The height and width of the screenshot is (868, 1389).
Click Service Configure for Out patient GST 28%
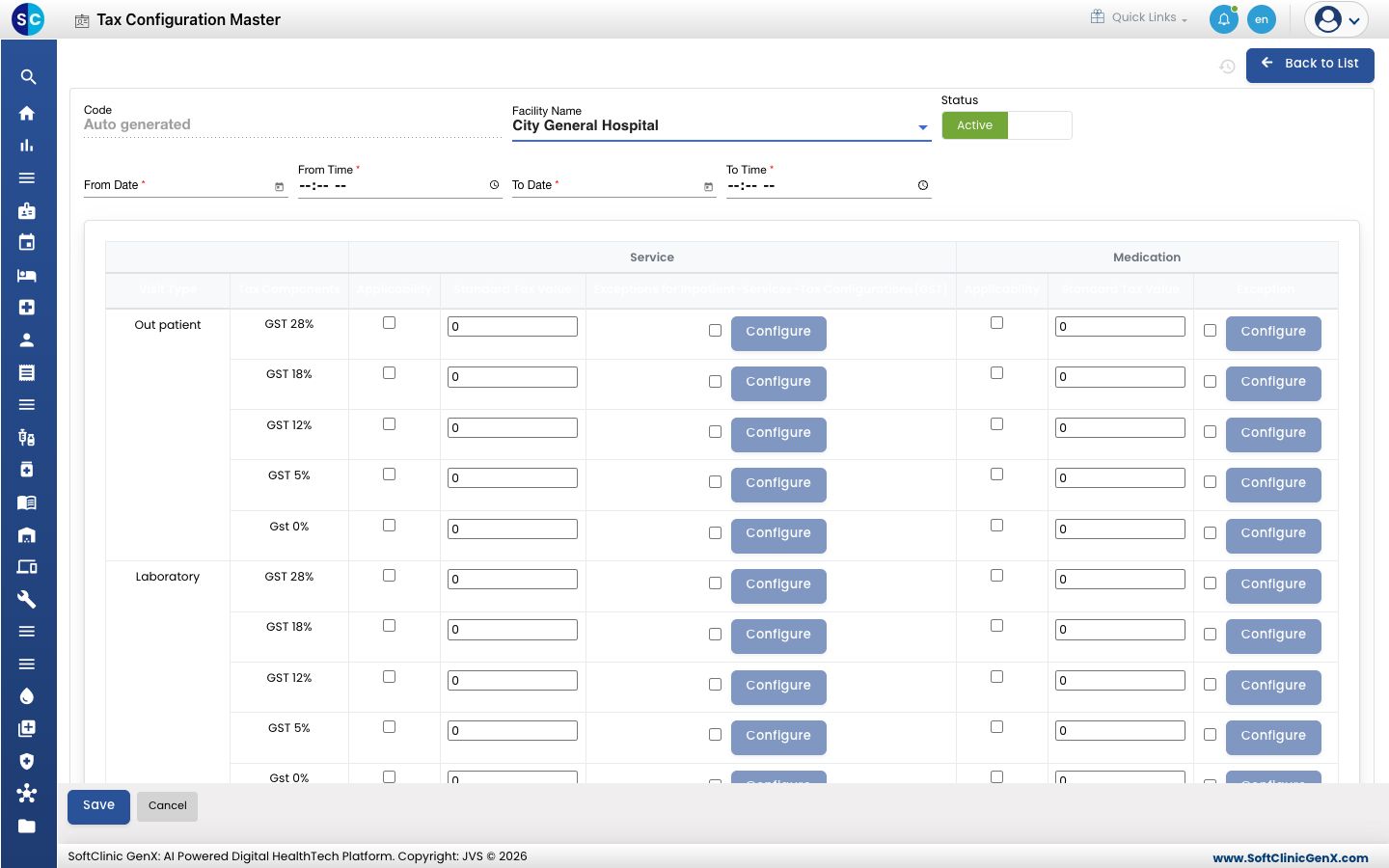pyautogui.click(x=778, y=333)
